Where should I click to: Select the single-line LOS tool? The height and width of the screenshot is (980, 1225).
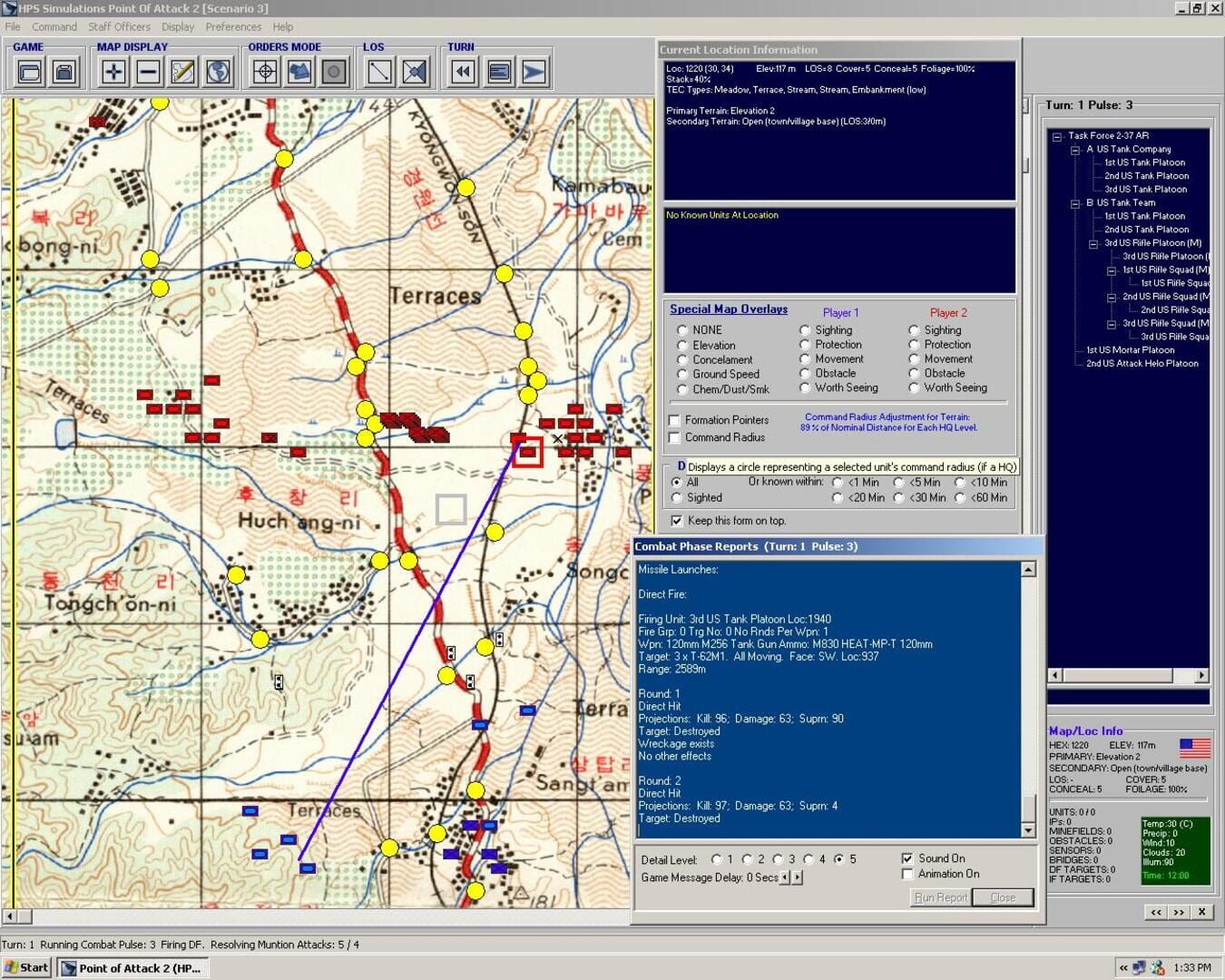378,69
